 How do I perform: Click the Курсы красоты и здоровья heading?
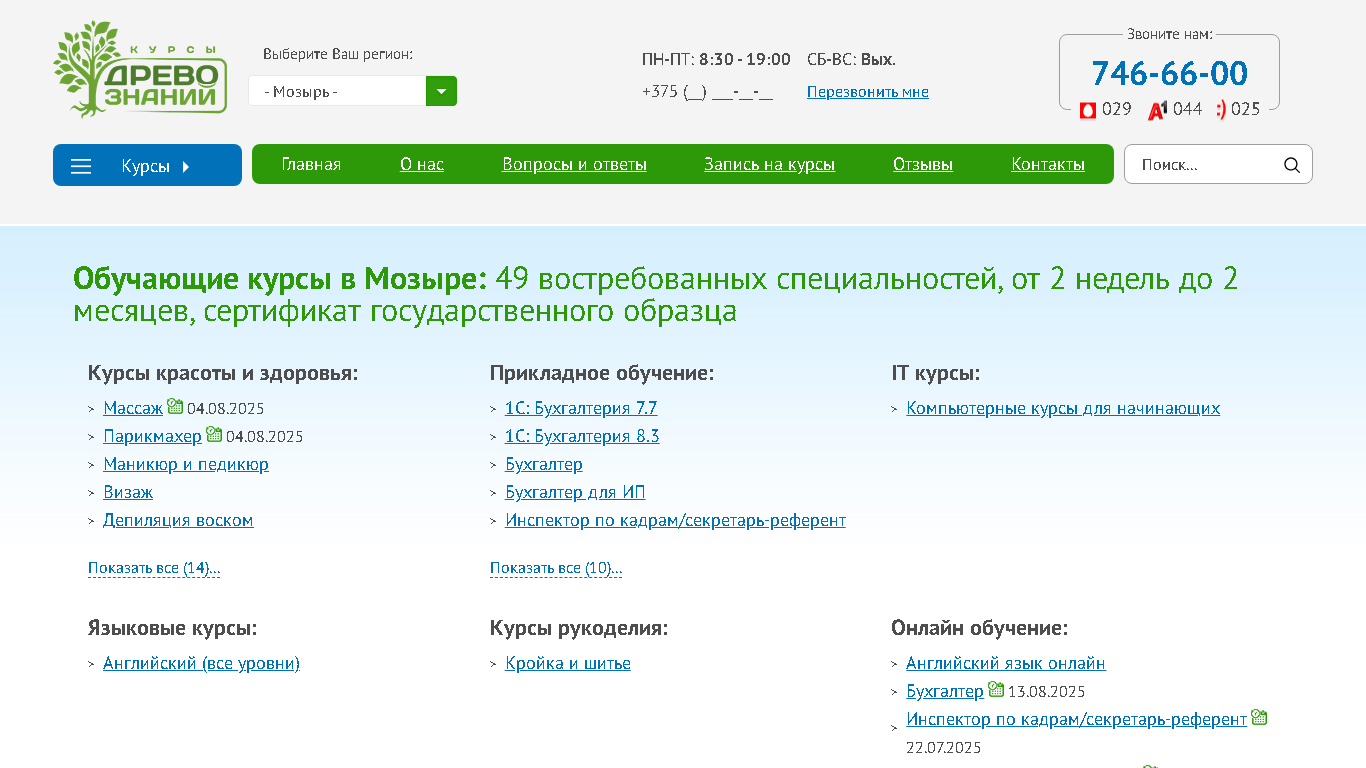[223, 373]
